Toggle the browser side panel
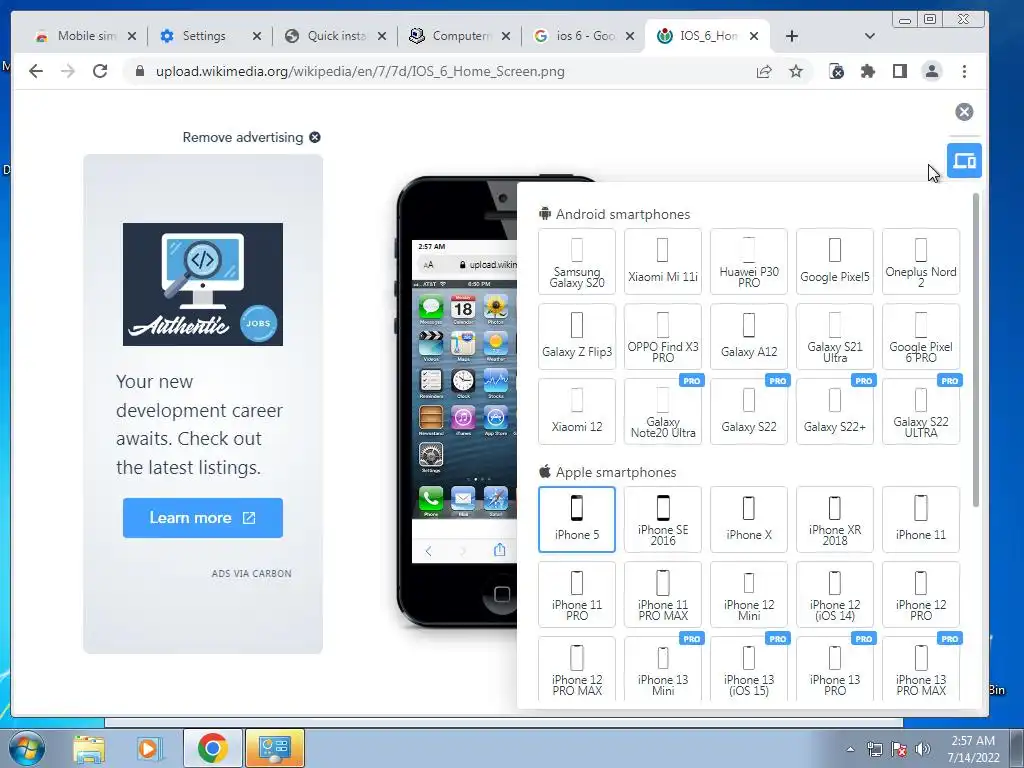This screenshot has width=1024, height=768. [x=900, y=71]
